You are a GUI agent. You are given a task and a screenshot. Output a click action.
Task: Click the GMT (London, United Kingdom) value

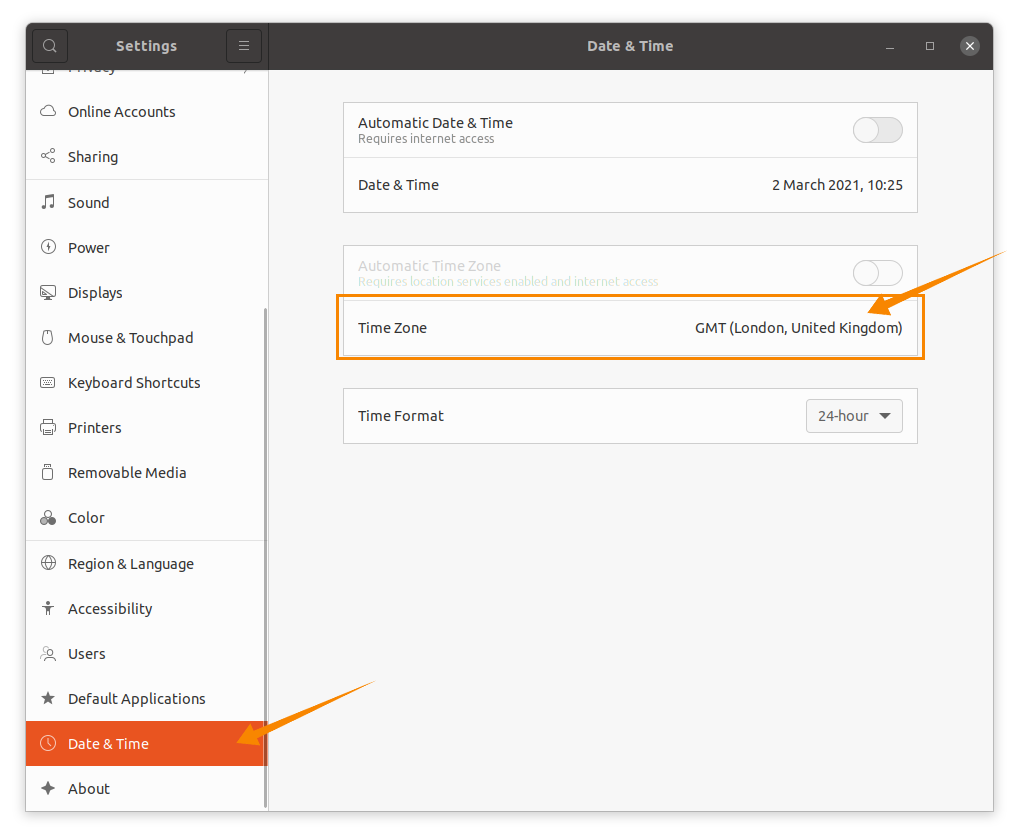point(799,328)
